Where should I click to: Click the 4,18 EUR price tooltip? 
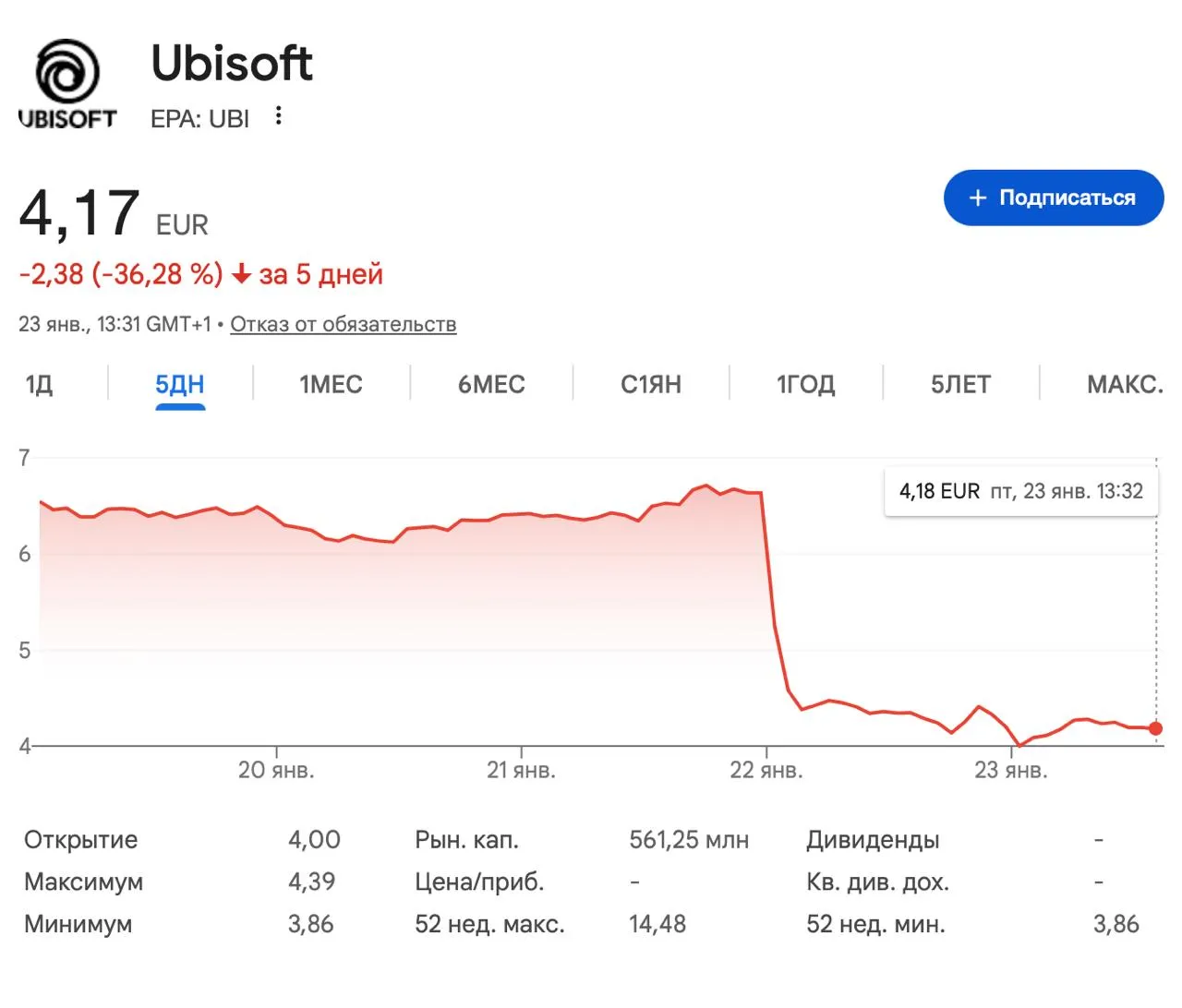tap(1020, 491)
